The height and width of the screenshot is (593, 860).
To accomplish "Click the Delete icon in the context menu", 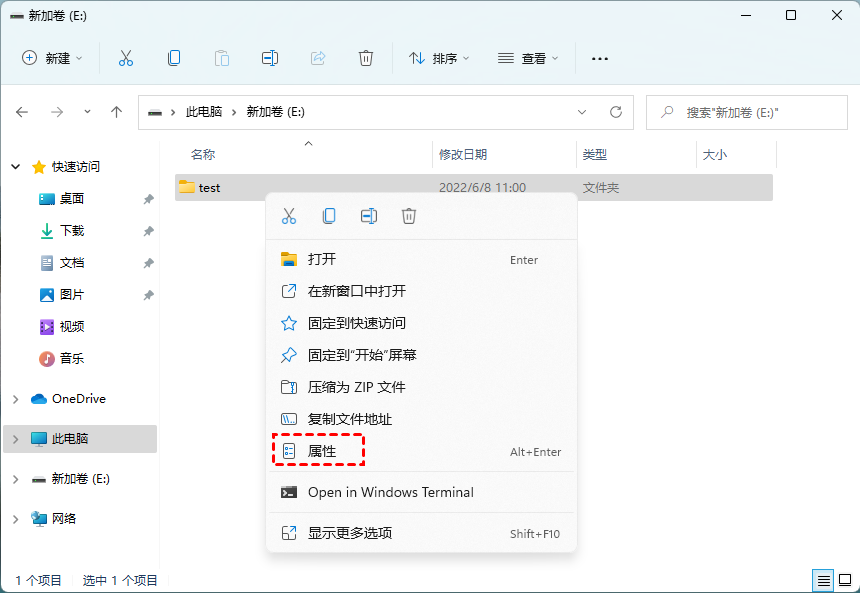I will (409, 215).
